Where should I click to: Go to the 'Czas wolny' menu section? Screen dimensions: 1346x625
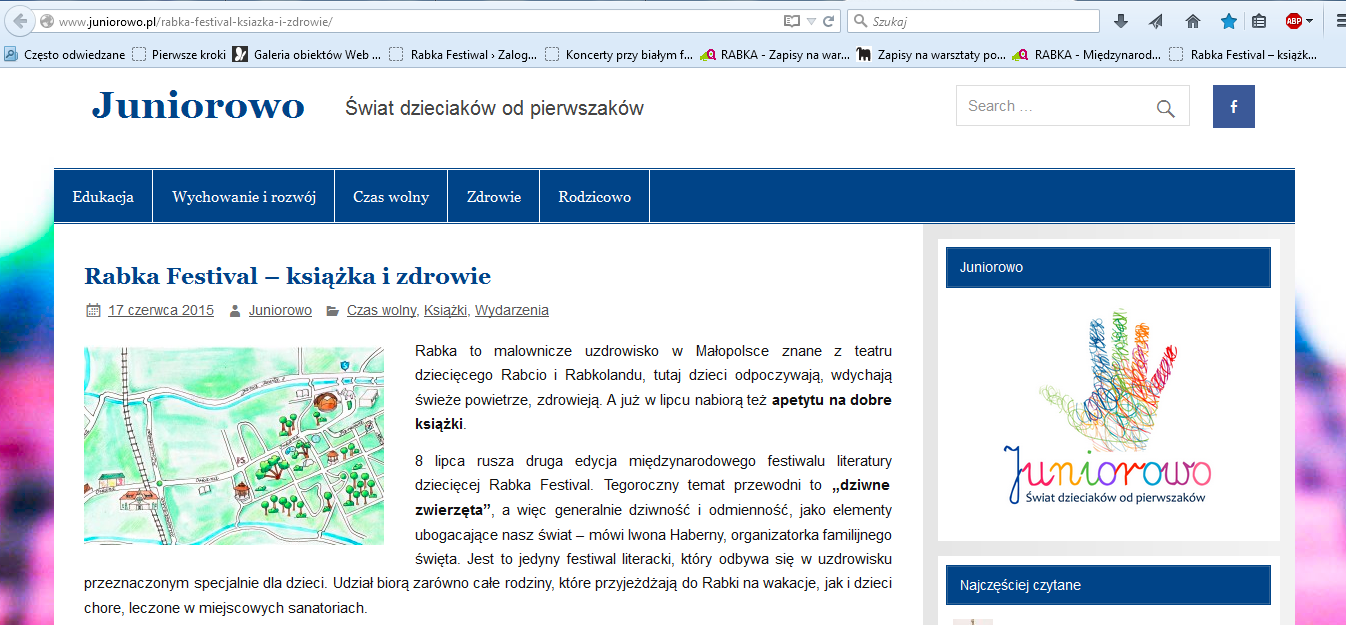click(x=391, y=197)
